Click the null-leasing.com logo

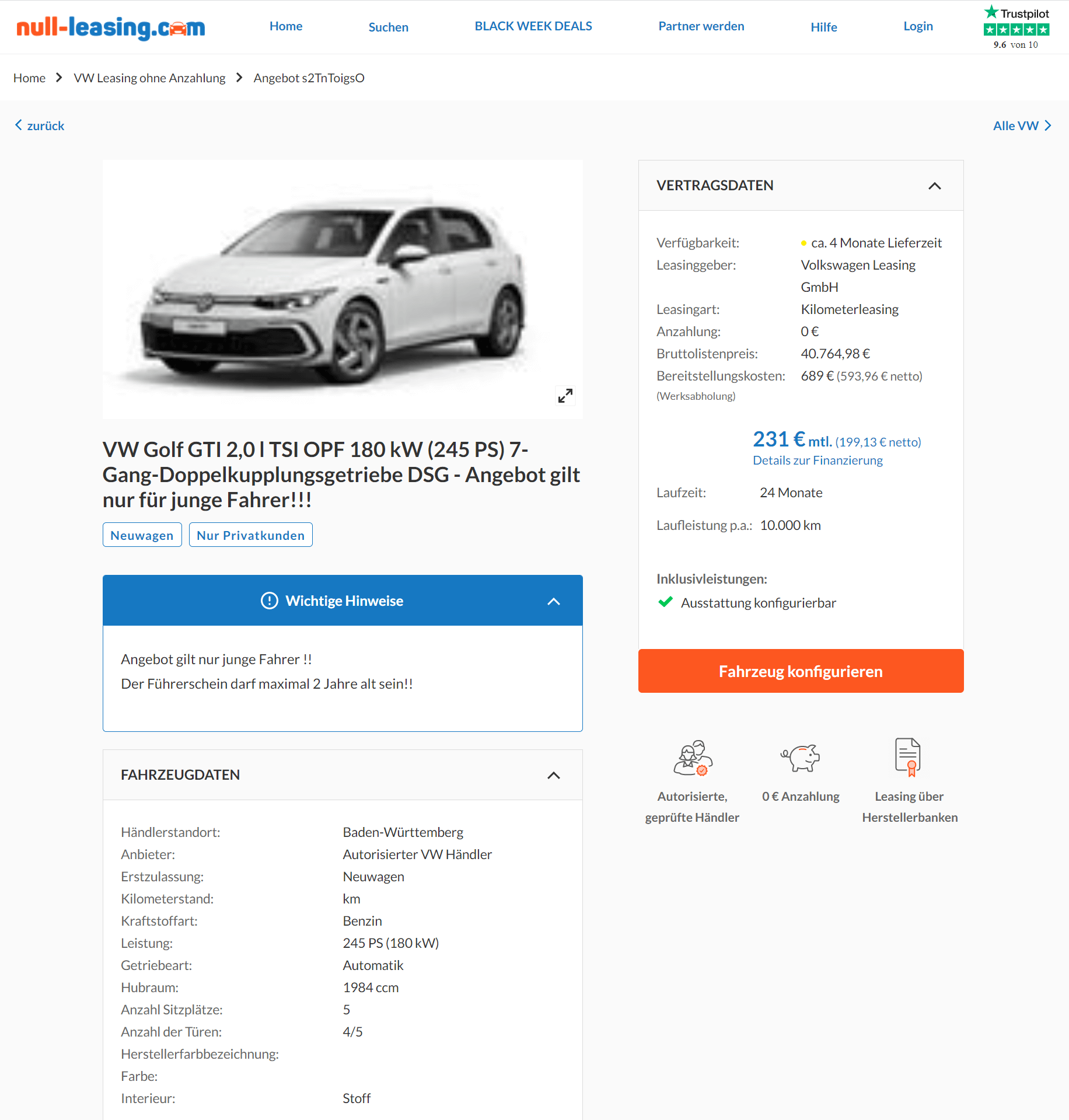coord(111,27)
